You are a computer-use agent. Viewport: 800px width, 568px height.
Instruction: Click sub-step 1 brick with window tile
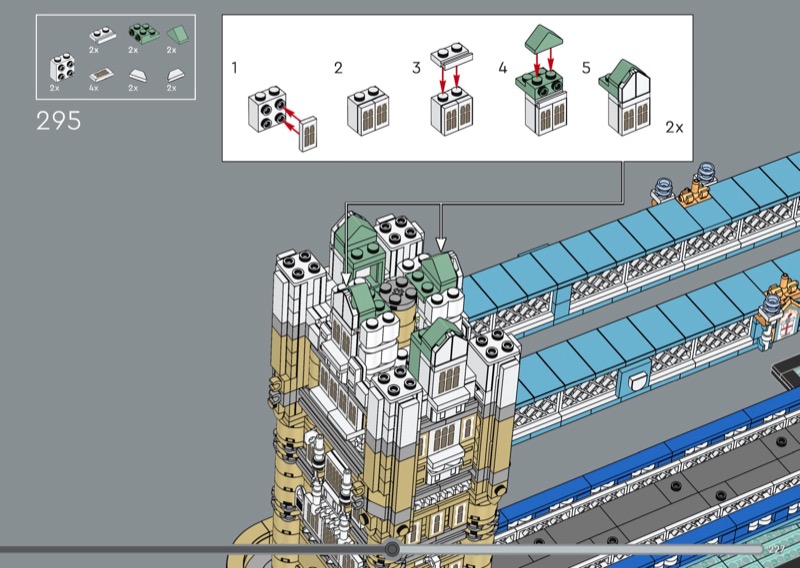tap(282, 118)
